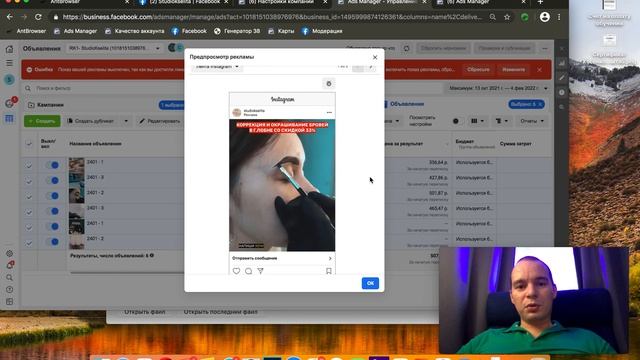Bookmark page with the star icon
This screenshot has height=360, width=640.
point(507,17)
